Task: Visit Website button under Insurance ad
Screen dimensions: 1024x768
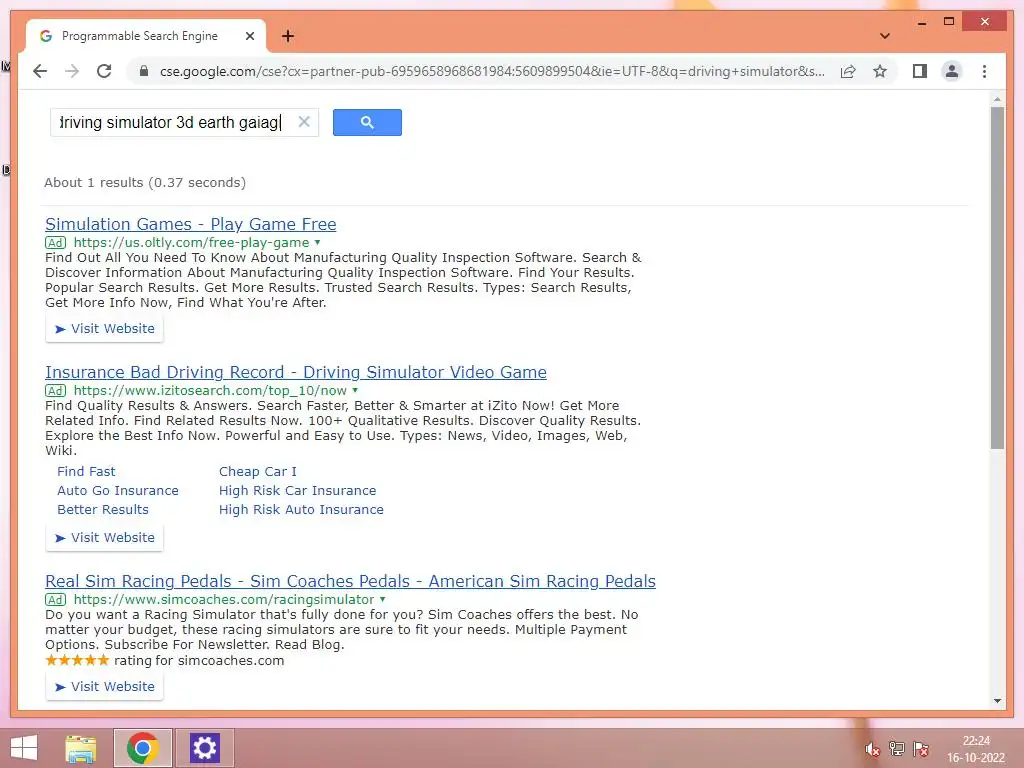Action: (104, 537)
